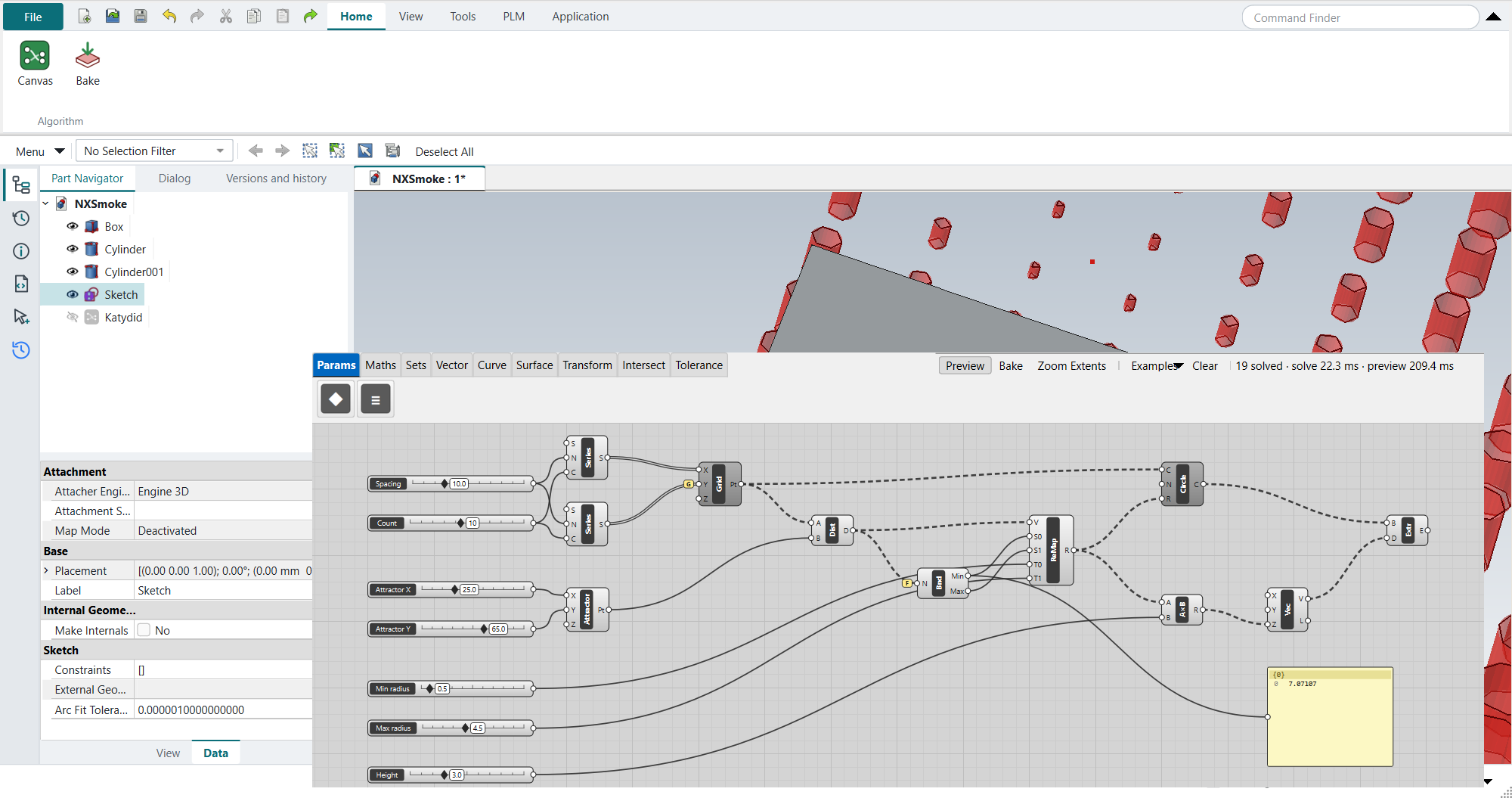1512x798 pixels.
Task: Click the blue arrow selection mode icon
Action: click(364, 151)
